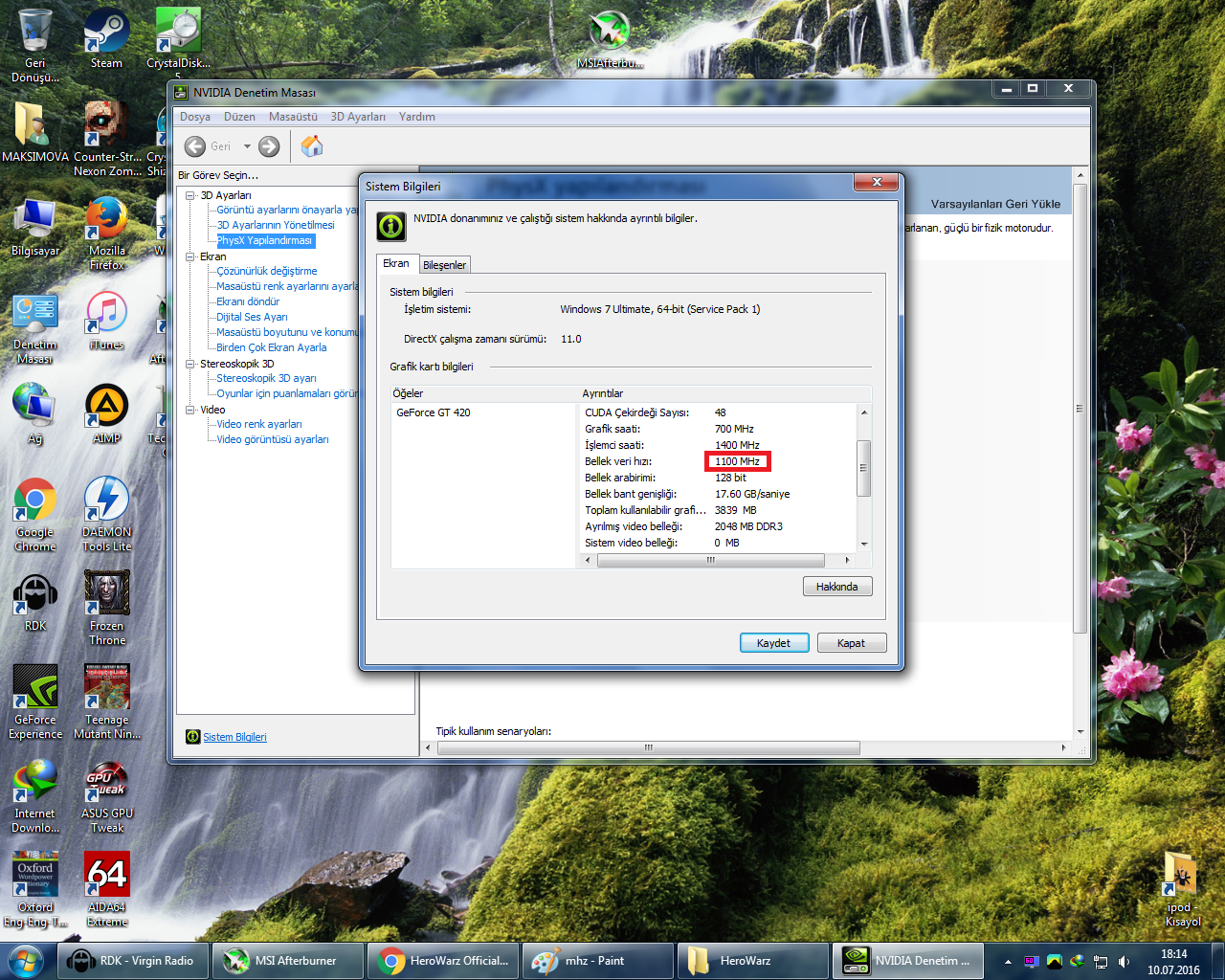Click the Kaydet button
The width and height of the screenshot is (1225, 980).
[x=774, y=643]
